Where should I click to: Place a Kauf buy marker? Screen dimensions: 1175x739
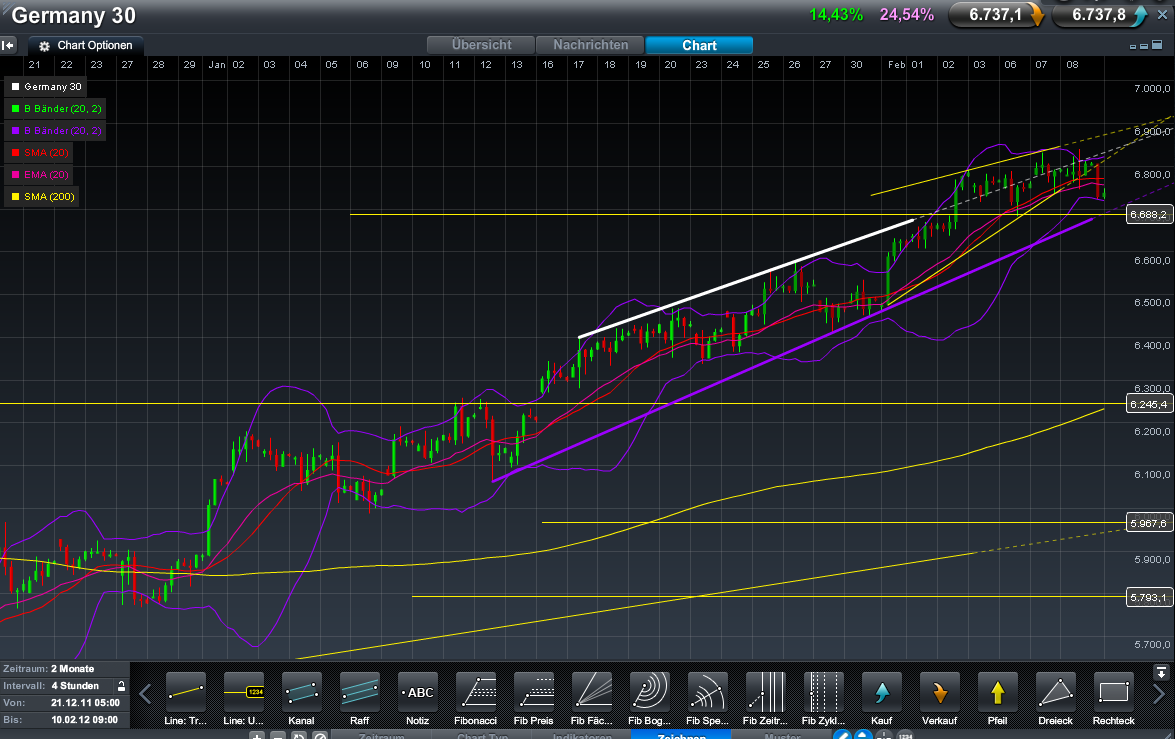882,692
